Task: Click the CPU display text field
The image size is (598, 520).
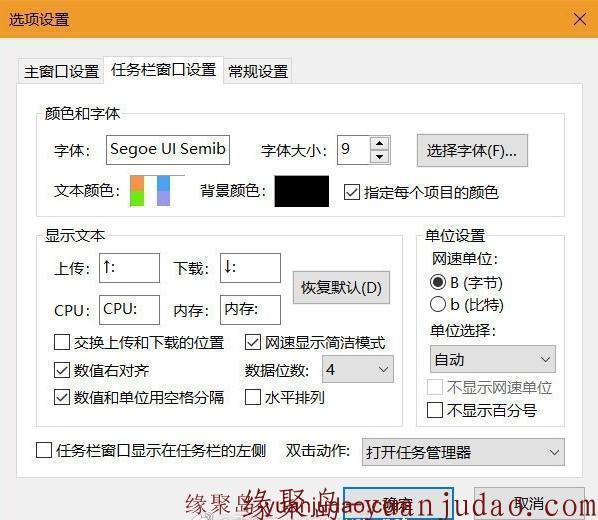Action: 129,310
